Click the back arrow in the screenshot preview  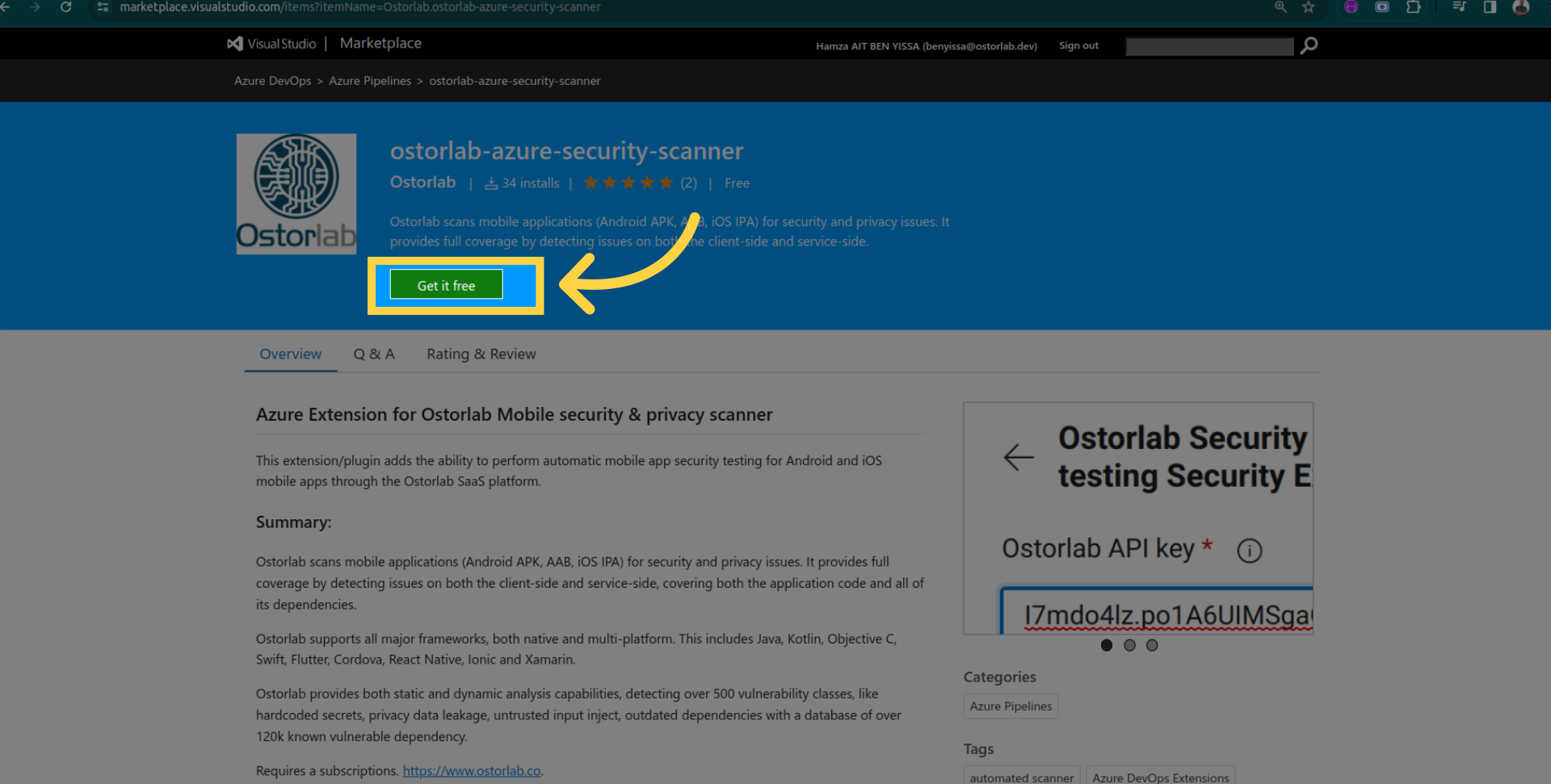coord(1018,457)
